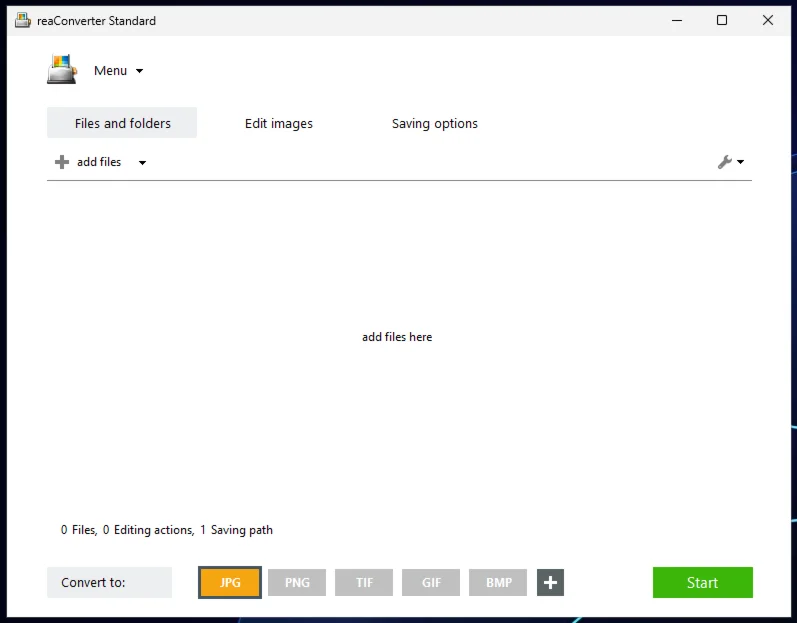Select TIF output format
The height and width of the screenshot is (623, 797).
(364, 582)
